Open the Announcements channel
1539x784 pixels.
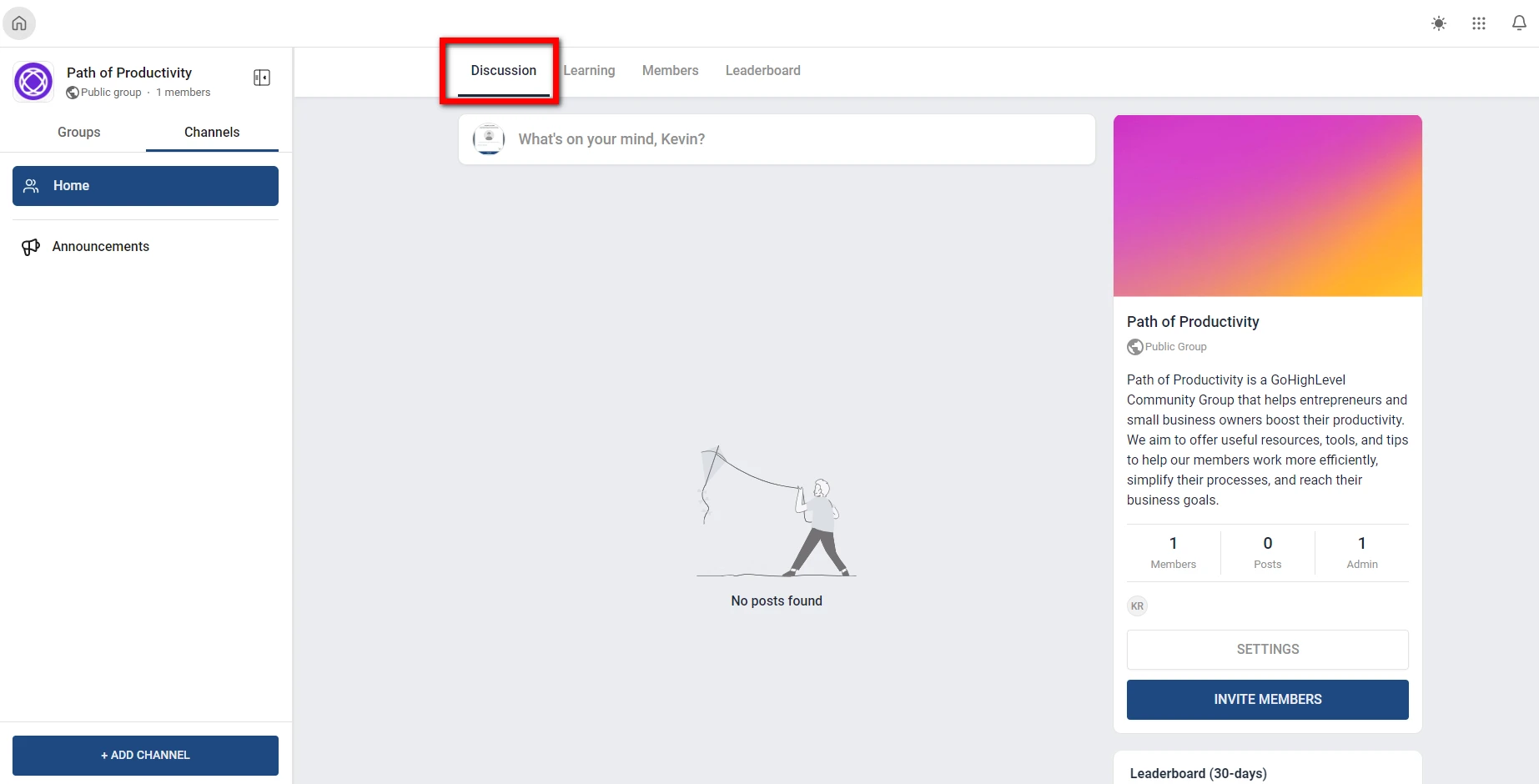coord(145,247)
